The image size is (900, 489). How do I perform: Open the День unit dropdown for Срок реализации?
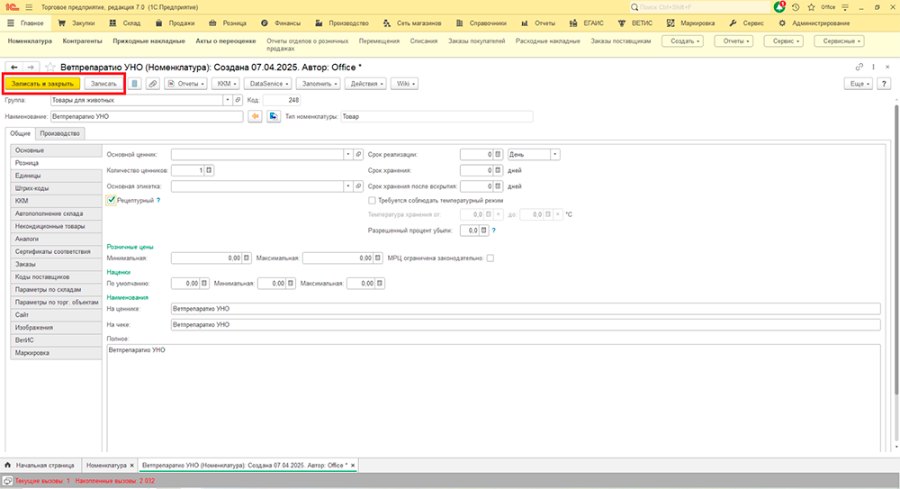(x=555, y=154)
